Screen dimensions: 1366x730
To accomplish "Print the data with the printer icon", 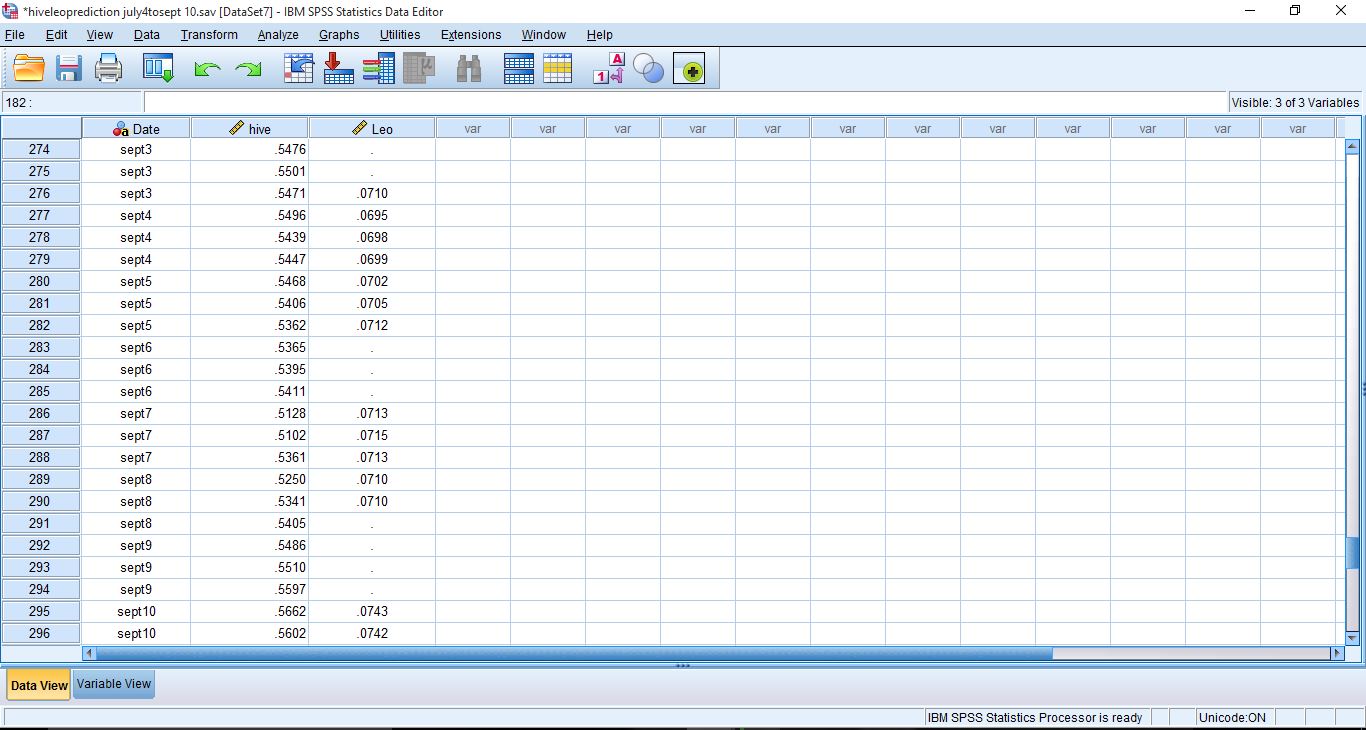I will (x=108, y=68).
